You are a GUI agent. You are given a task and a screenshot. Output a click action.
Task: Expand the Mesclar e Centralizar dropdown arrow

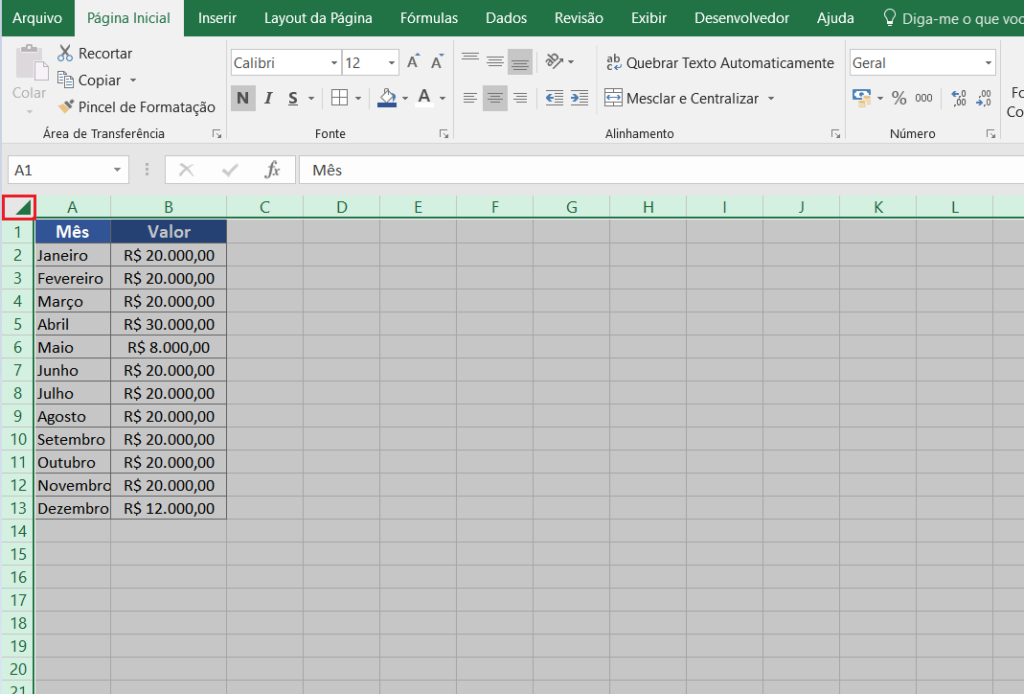(771, 99)
